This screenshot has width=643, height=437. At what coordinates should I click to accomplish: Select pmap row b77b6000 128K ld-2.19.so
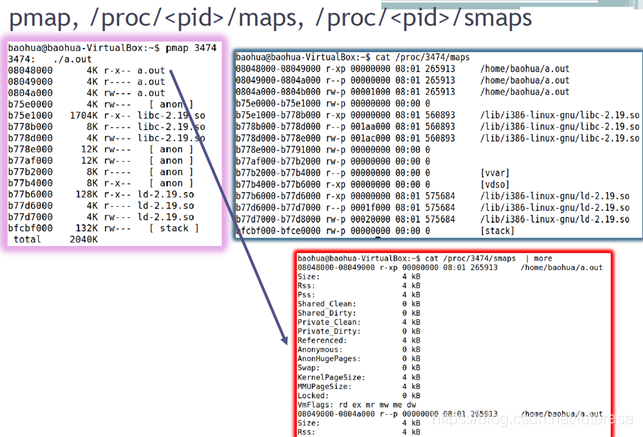click(101, 194)
